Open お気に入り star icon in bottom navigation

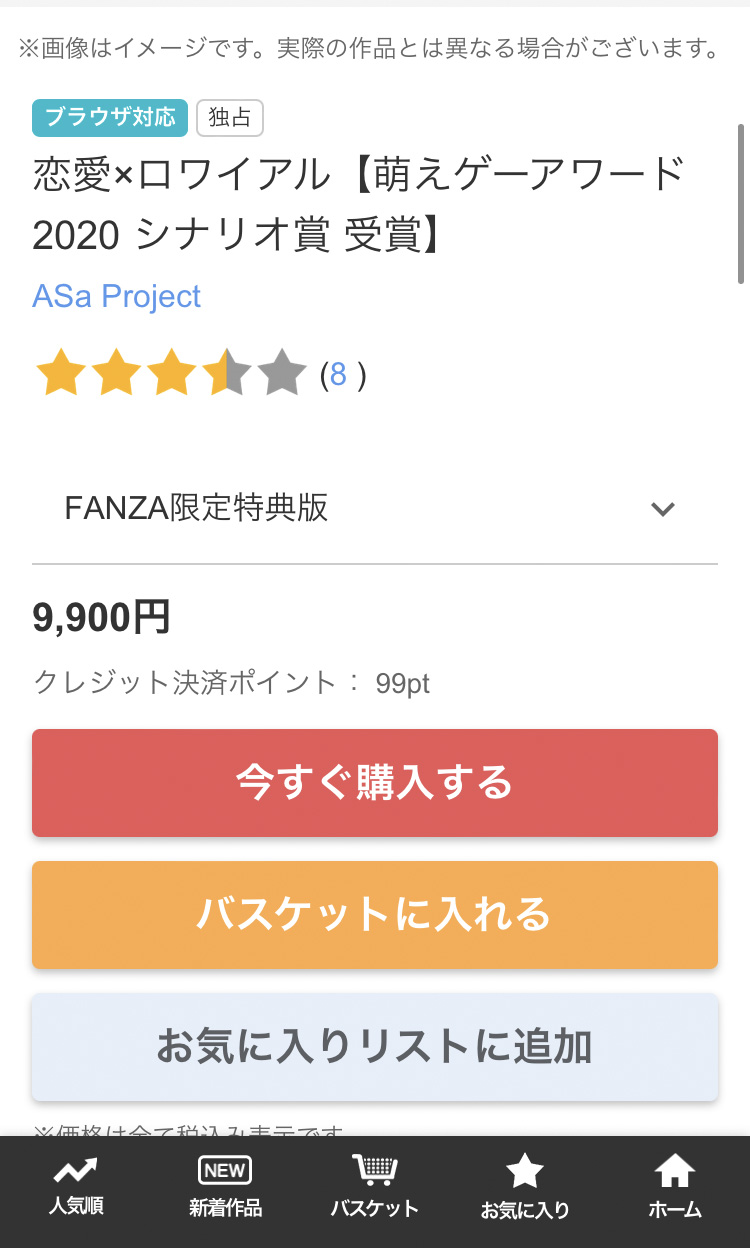(x=525, y=1171)
